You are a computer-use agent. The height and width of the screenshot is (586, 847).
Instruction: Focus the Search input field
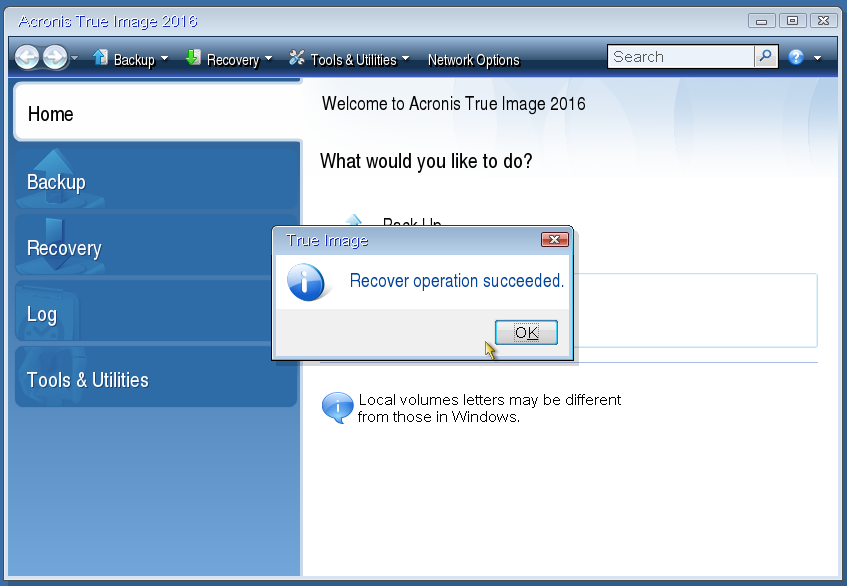[681, 57]
